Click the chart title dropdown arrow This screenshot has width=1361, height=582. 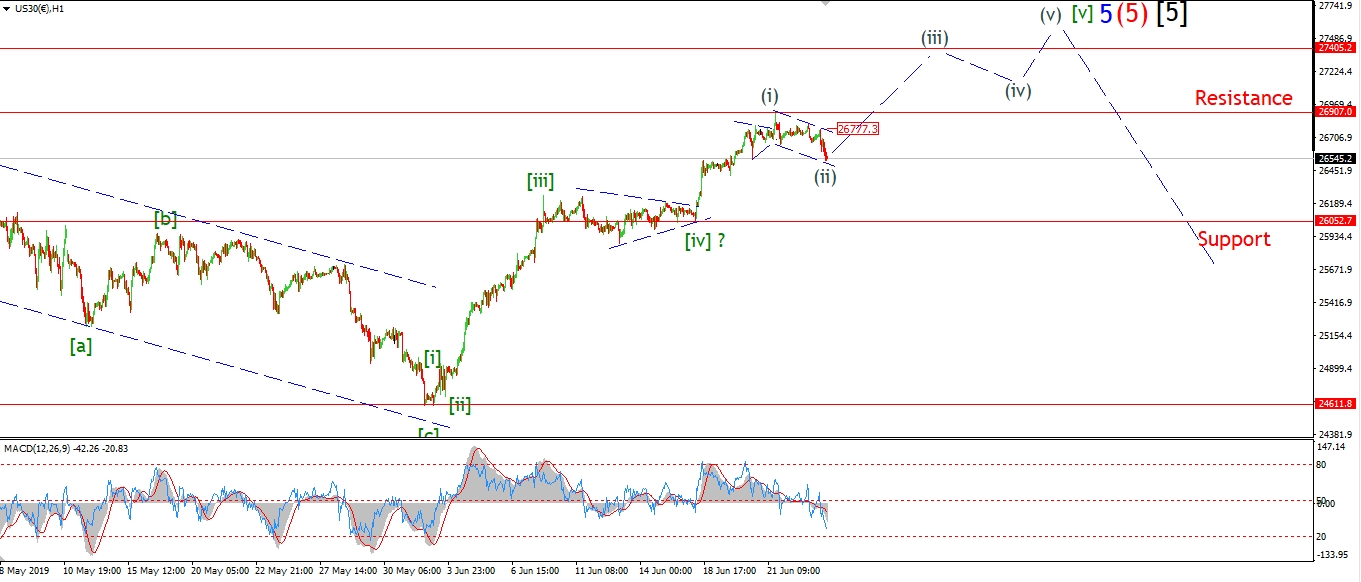(5, 8)
